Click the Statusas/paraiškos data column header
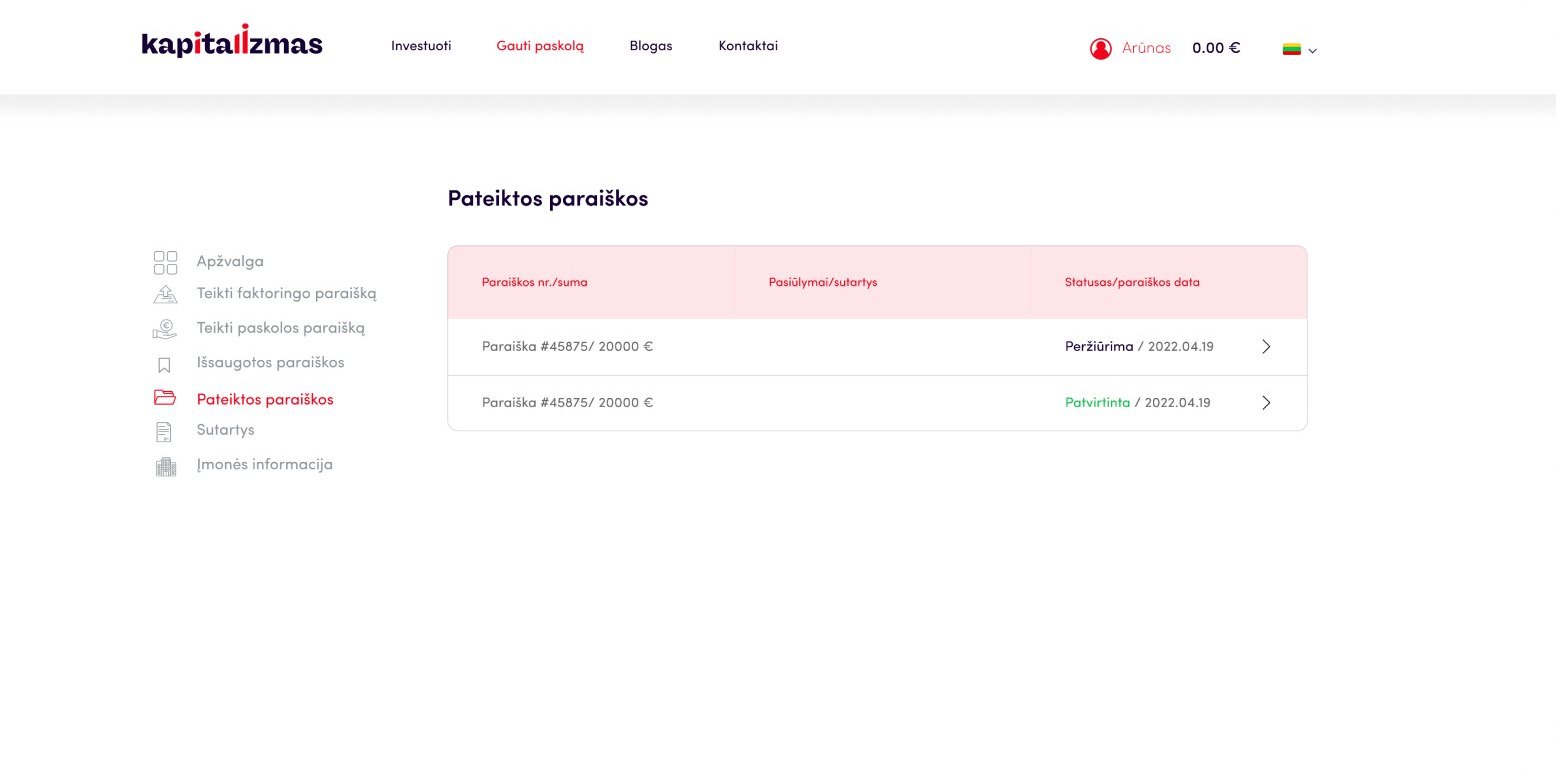 1132,282
